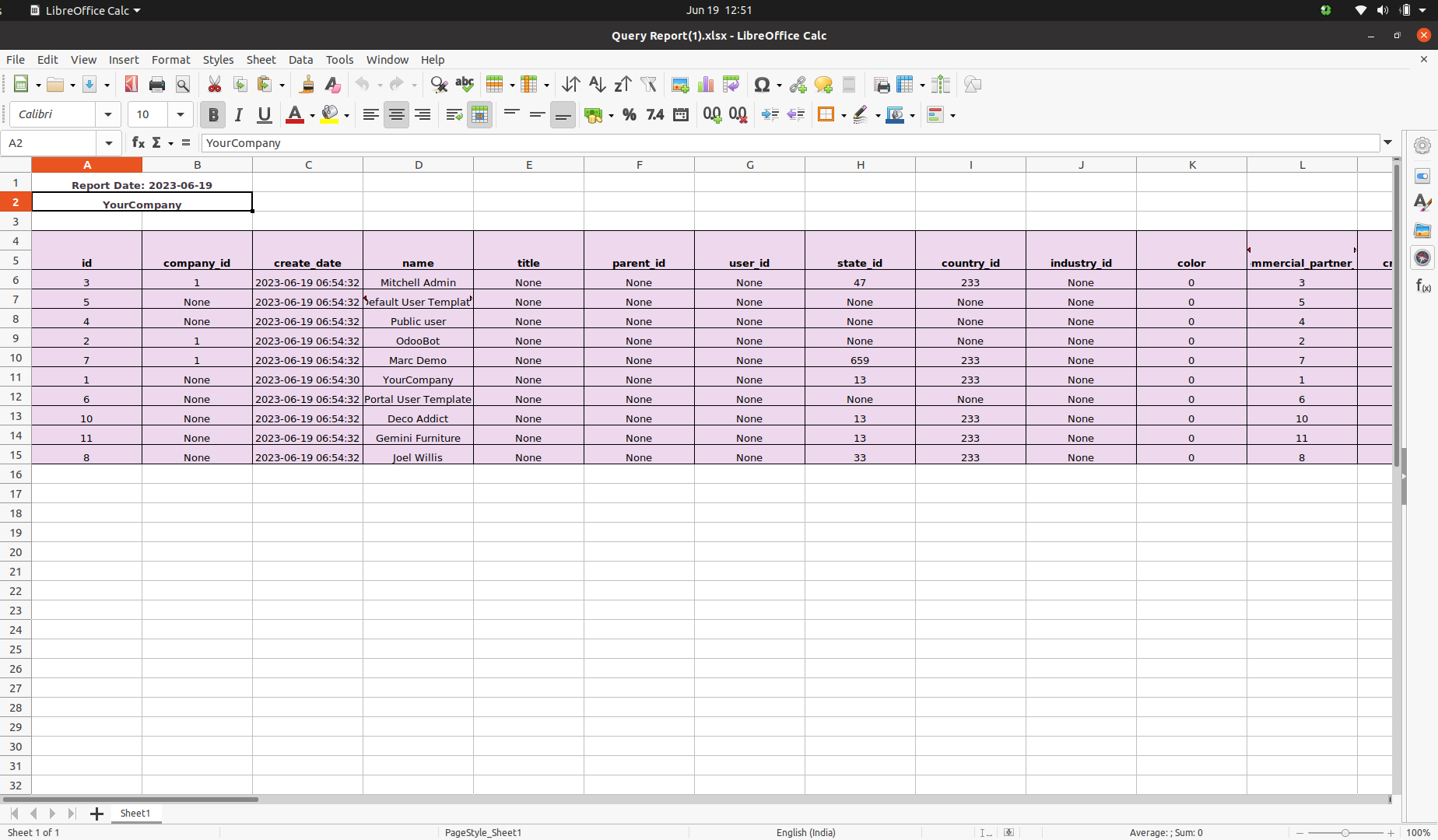
Task: Toggle Italic formatting
Action: click(x=238, y=115)
